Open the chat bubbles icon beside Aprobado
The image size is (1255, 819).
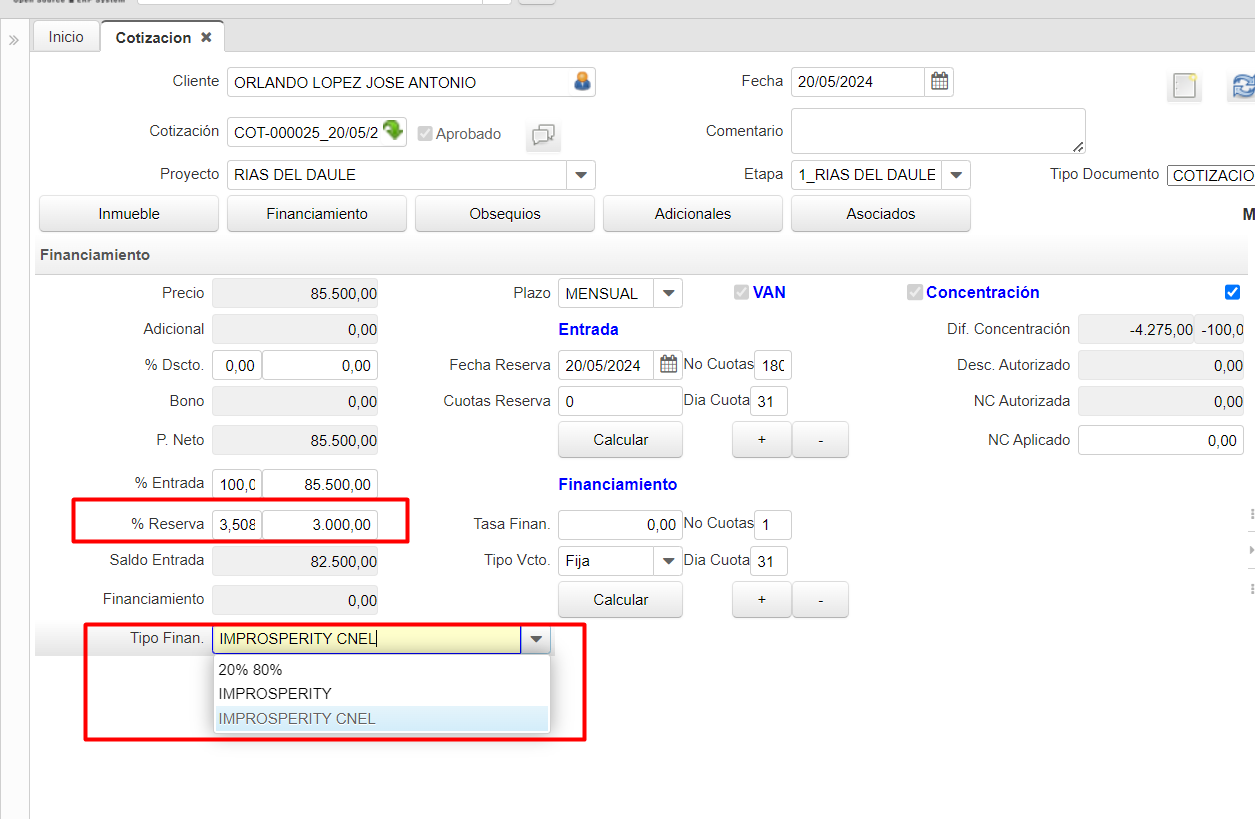(543, 135)
